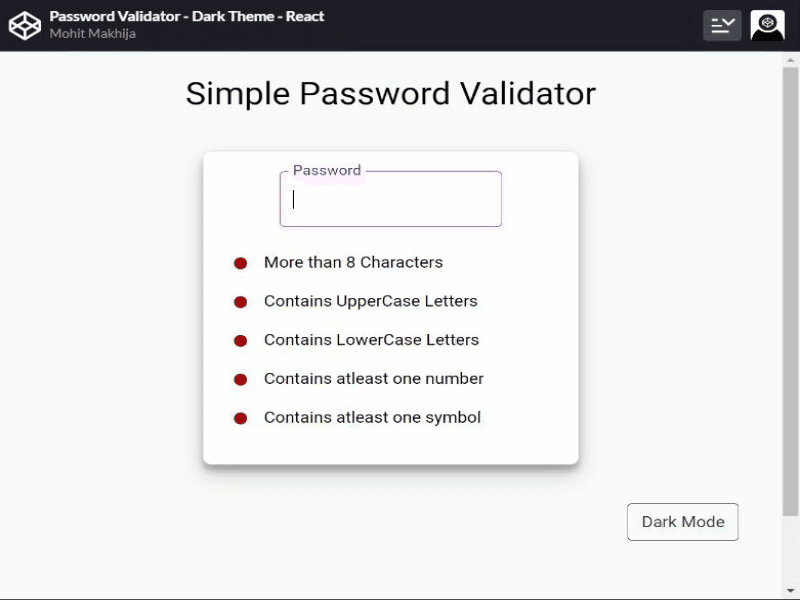
Task: Click the scrollbar up arrow
Action: pos(790,60)
